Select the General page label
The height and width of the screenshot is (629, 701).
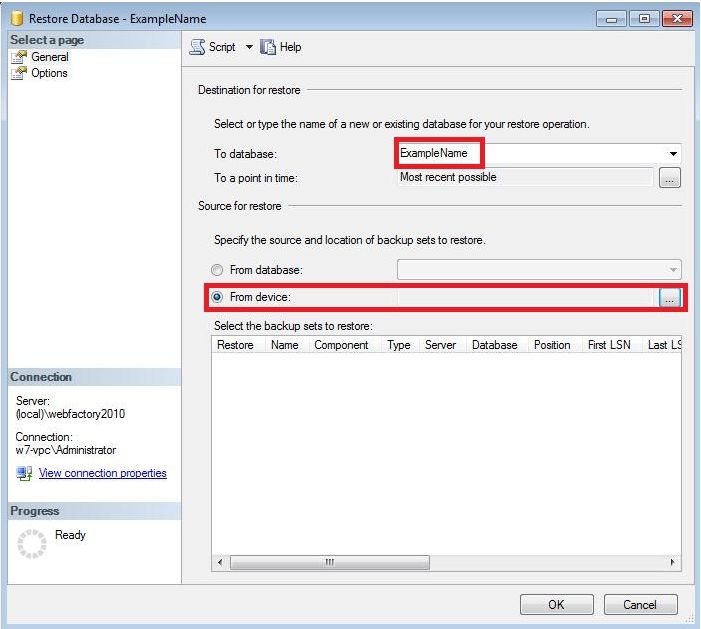[50, 57]
